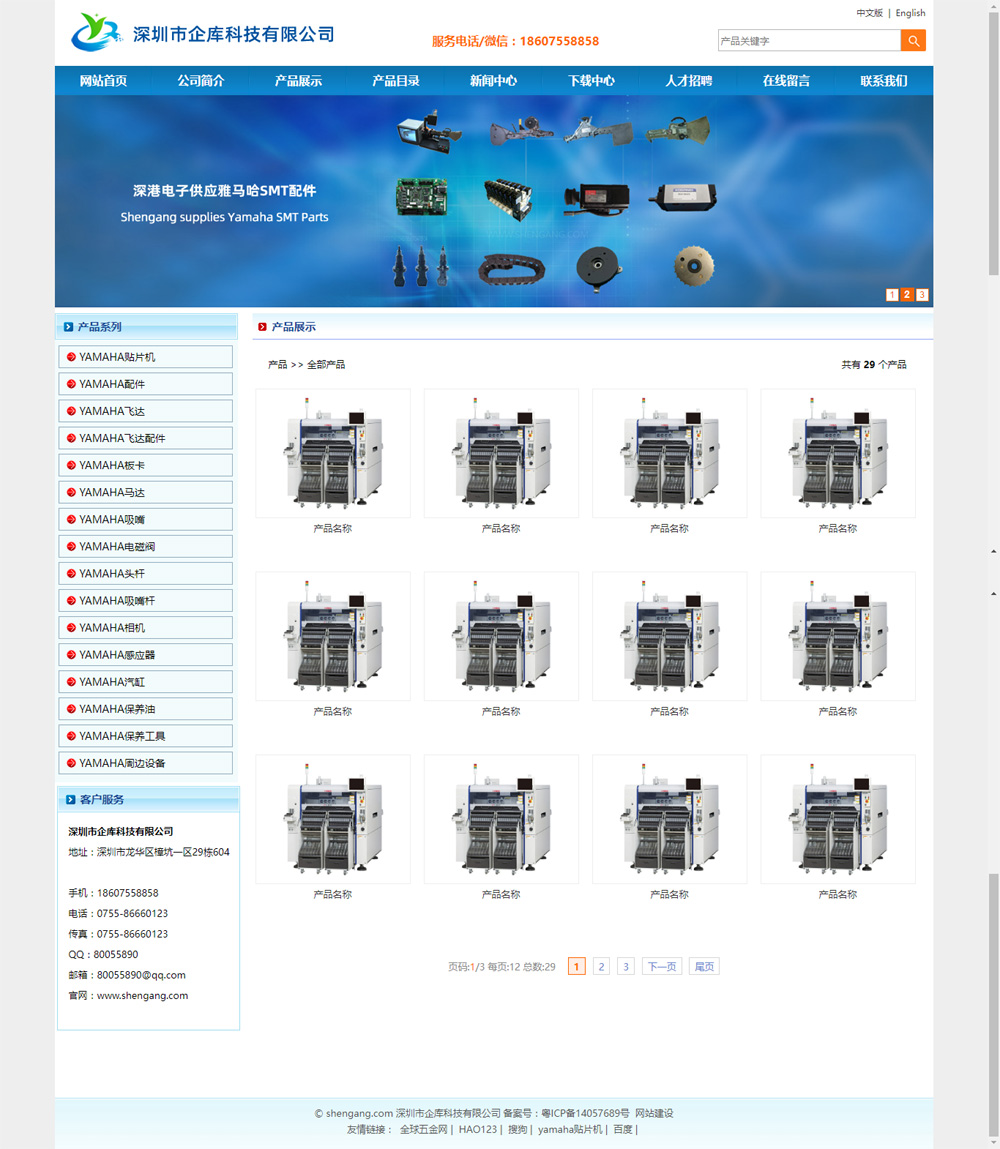The width and height of the screenshot is (1000, 1149).
Task: Click the blue arrow icon beside 客户服务
Action: click(70, 799)
